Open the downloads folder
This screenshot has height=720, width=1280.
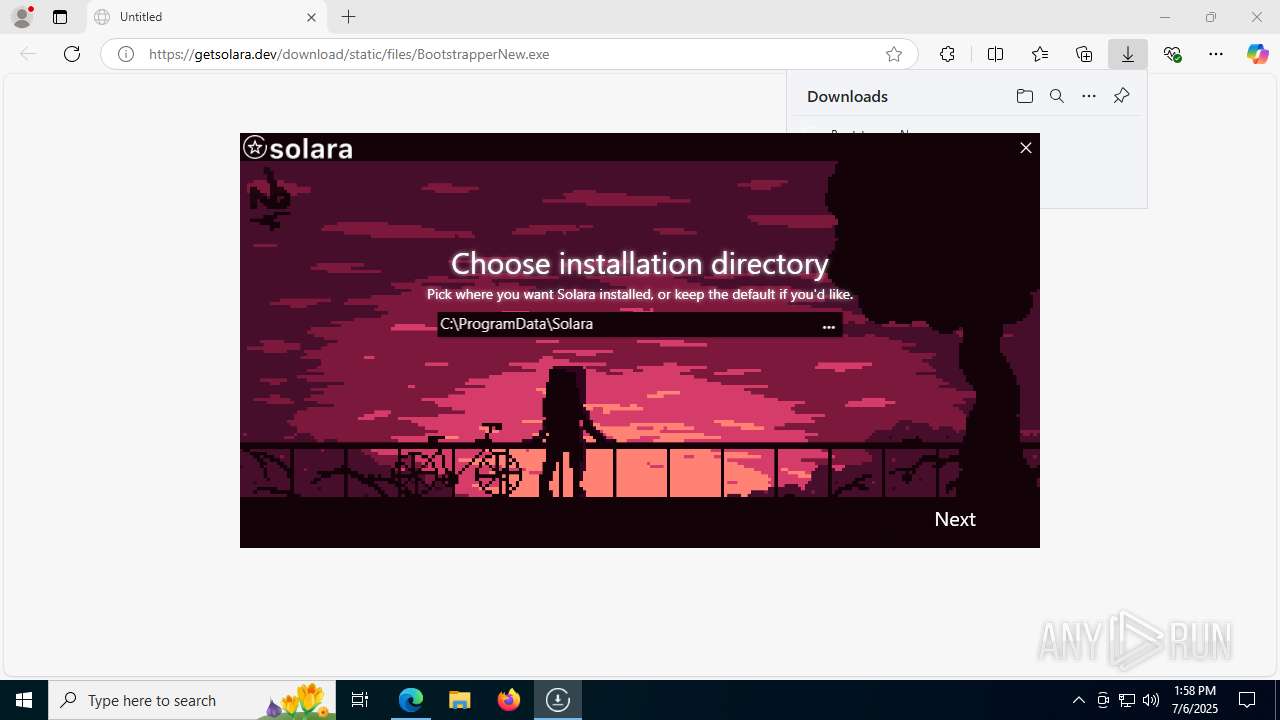[1025, 96]
